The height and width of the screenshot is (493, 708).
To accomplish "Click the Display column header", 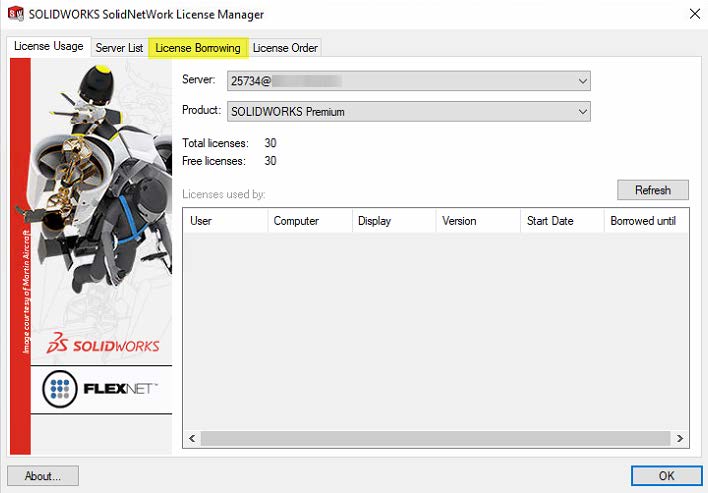I will (394, 221).
